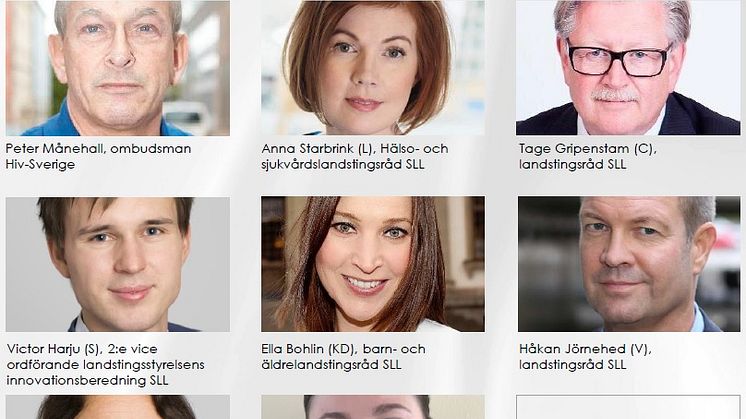The image size is (746, 419).
Task: Click caption 'Ella Bohlin (KD), barn- och'
Action: pos(343,349)
